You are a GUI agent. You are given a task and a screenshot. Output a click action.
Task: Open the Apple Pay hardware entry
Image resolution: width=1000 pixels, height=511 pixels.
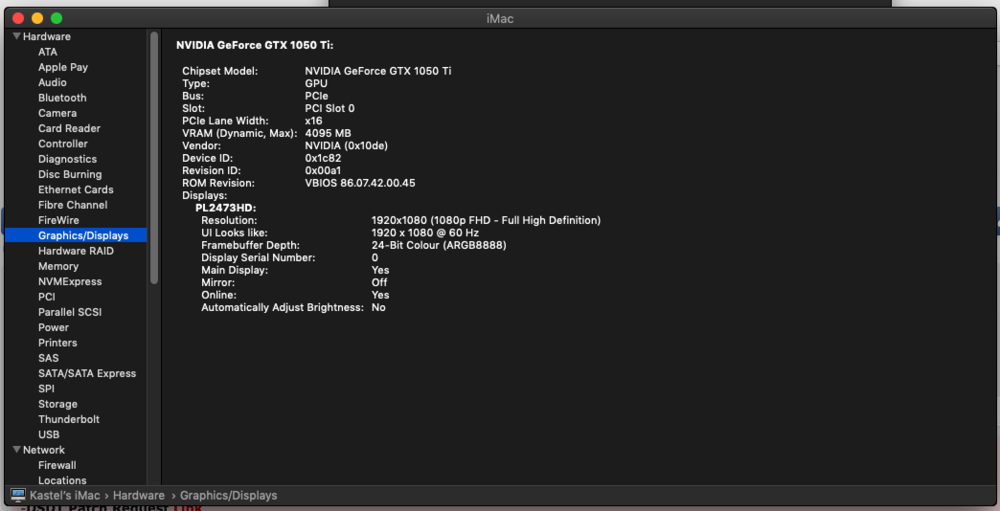click(x=63, y=67)
